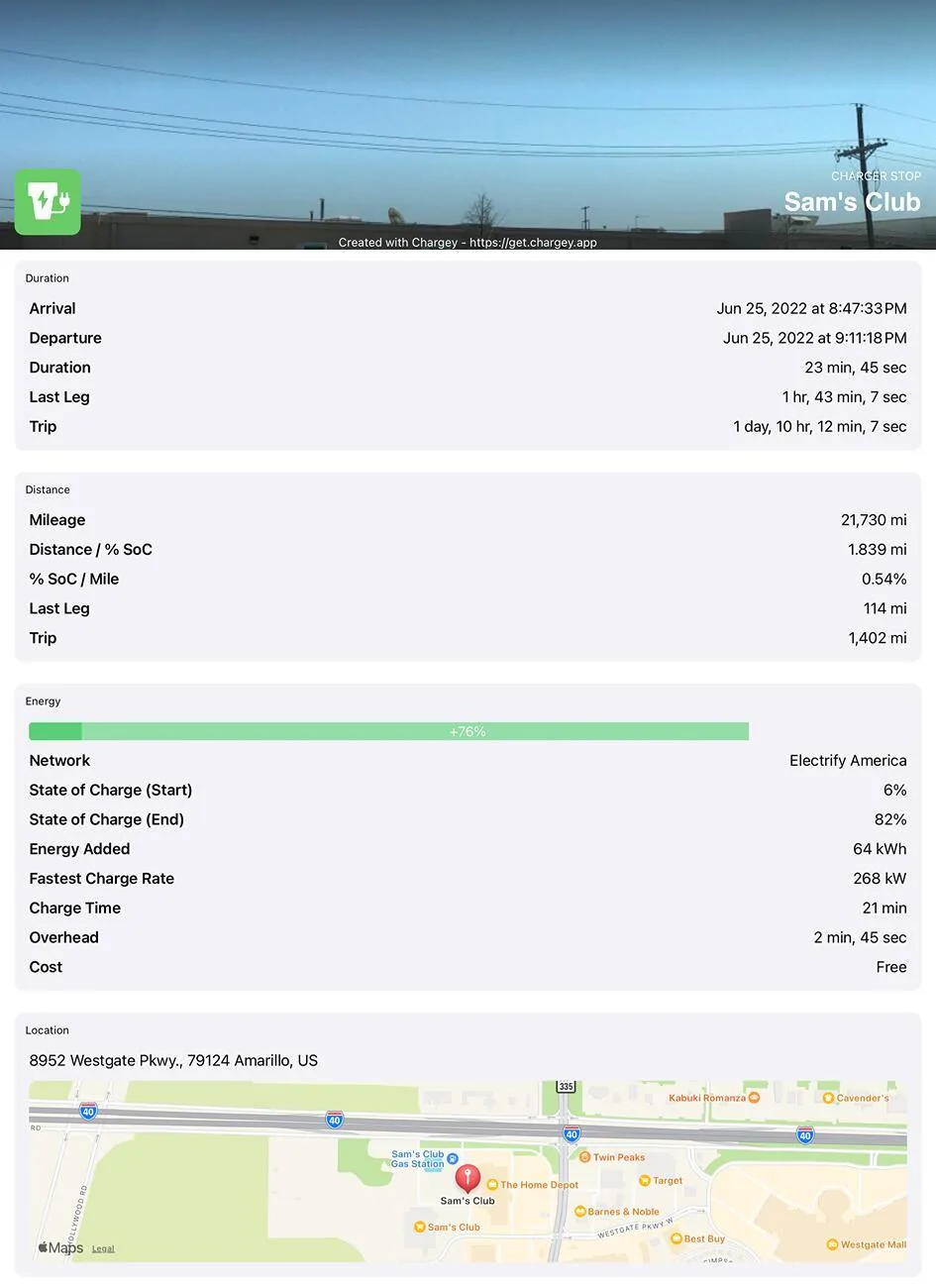Viewport: 936px width, 1288px height.
Task: Click the Distance / % SoC label
Action: pos(90,550)
